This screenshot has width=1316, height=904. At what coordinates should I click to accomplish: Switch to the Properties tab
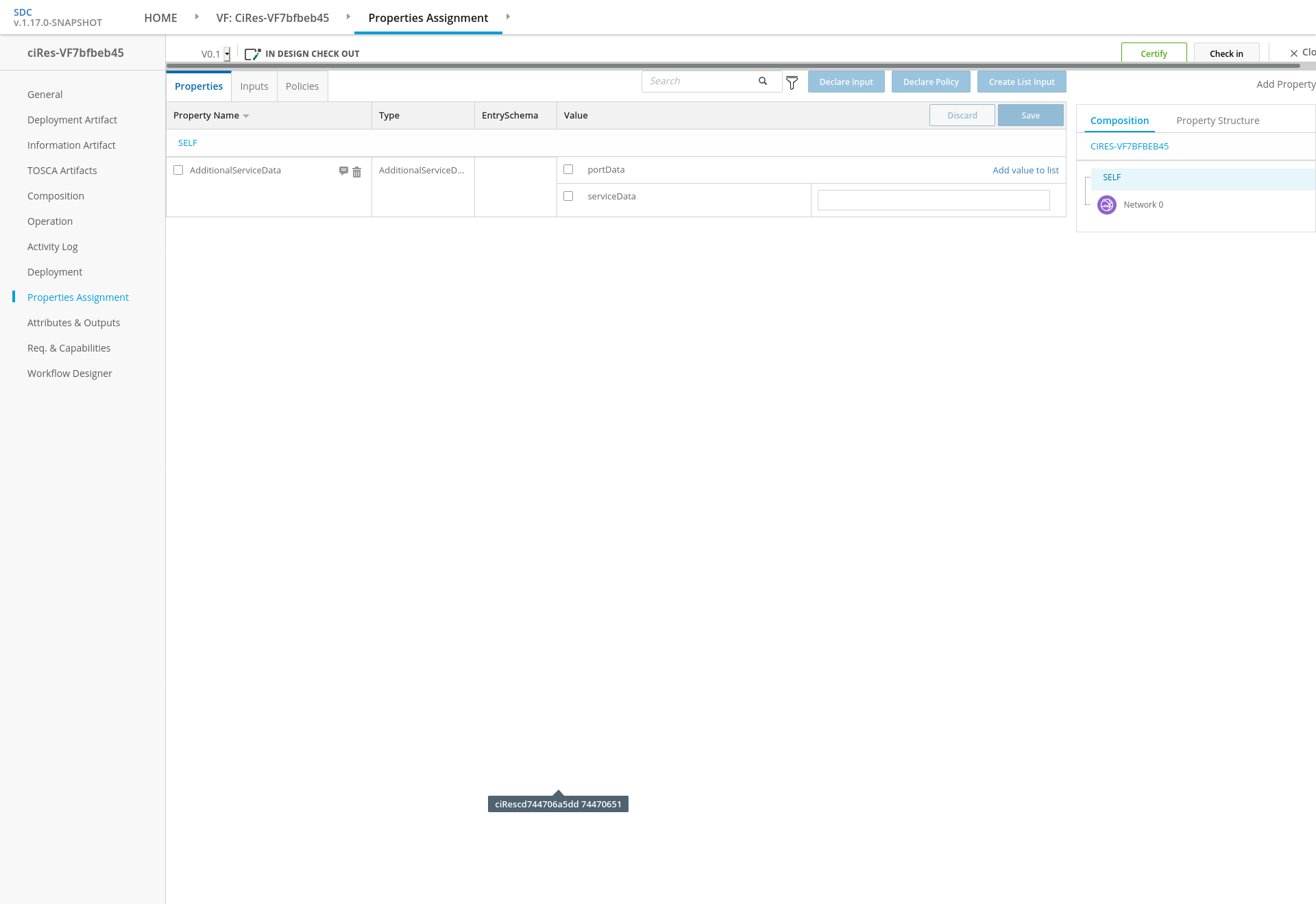click(x=199, y=86)
